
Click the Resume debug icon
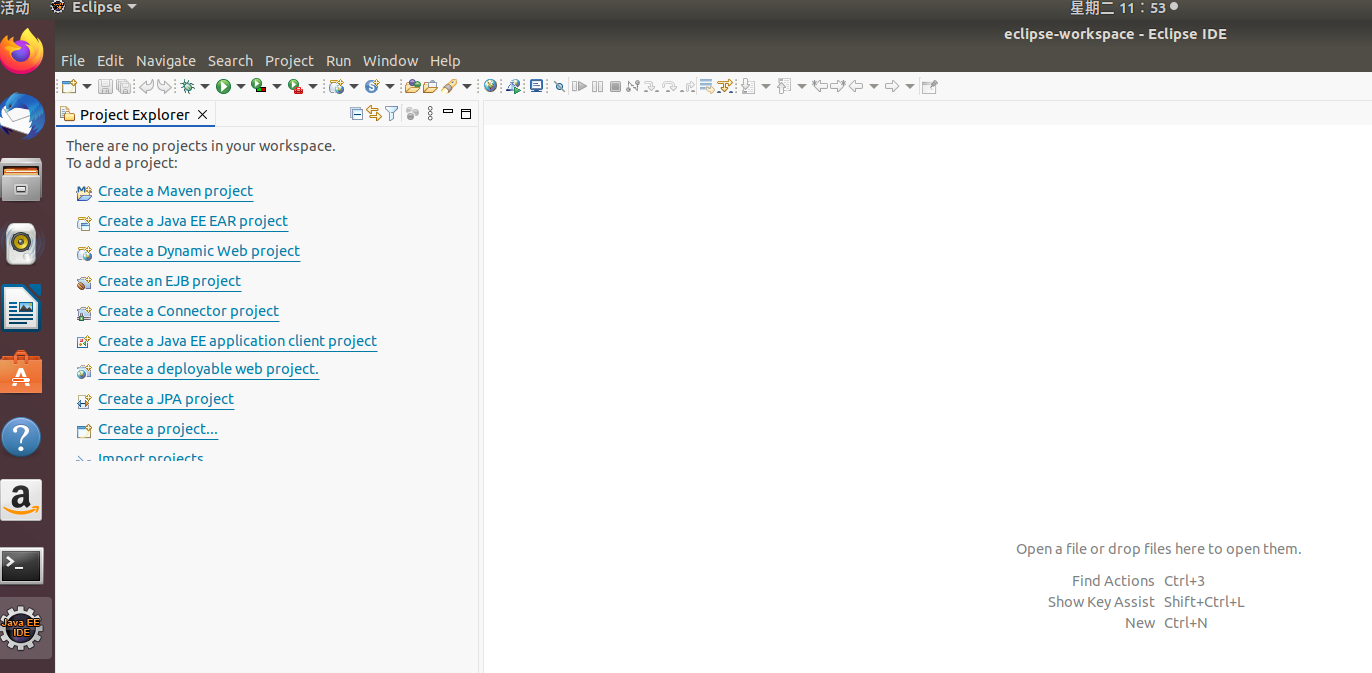pyautogui.click(x=579, y=86)
